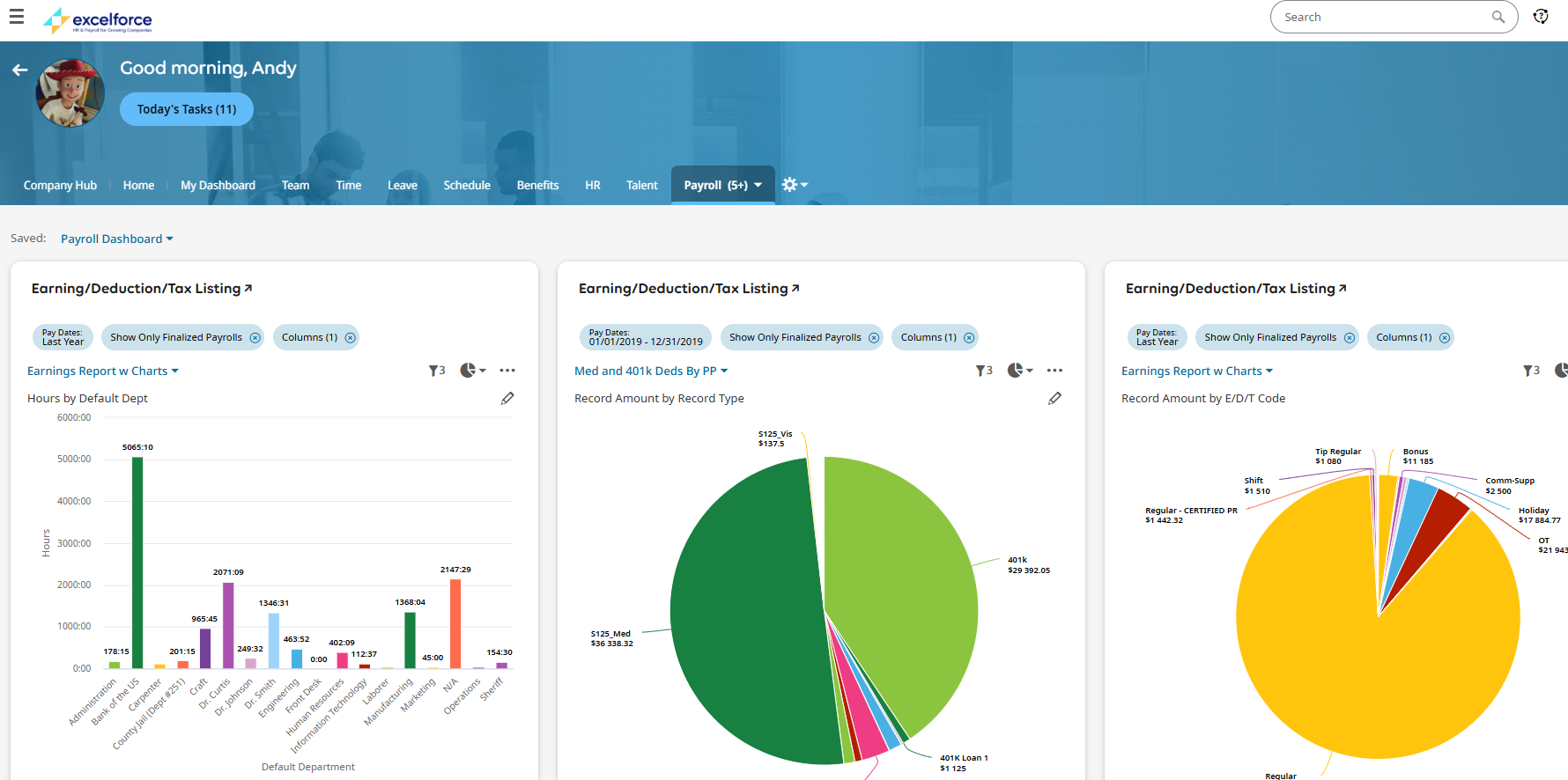Open the help support icon at top right
Screen dimensions: 1568x780
[1541, 17]
